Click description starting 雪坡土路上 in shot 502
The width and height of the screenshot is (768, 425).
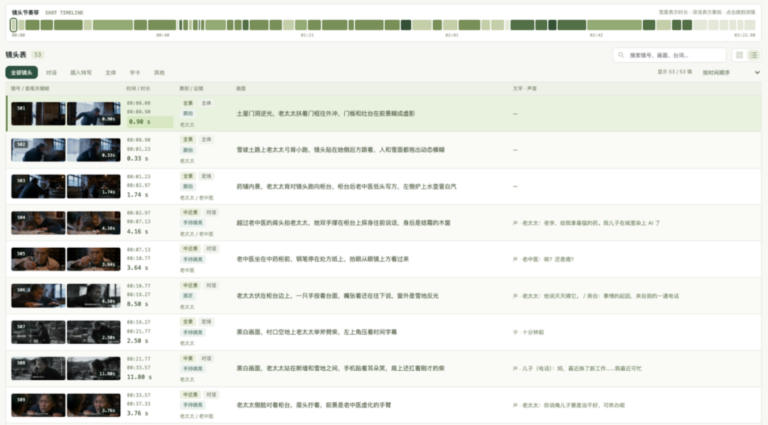tap(340, 150)
